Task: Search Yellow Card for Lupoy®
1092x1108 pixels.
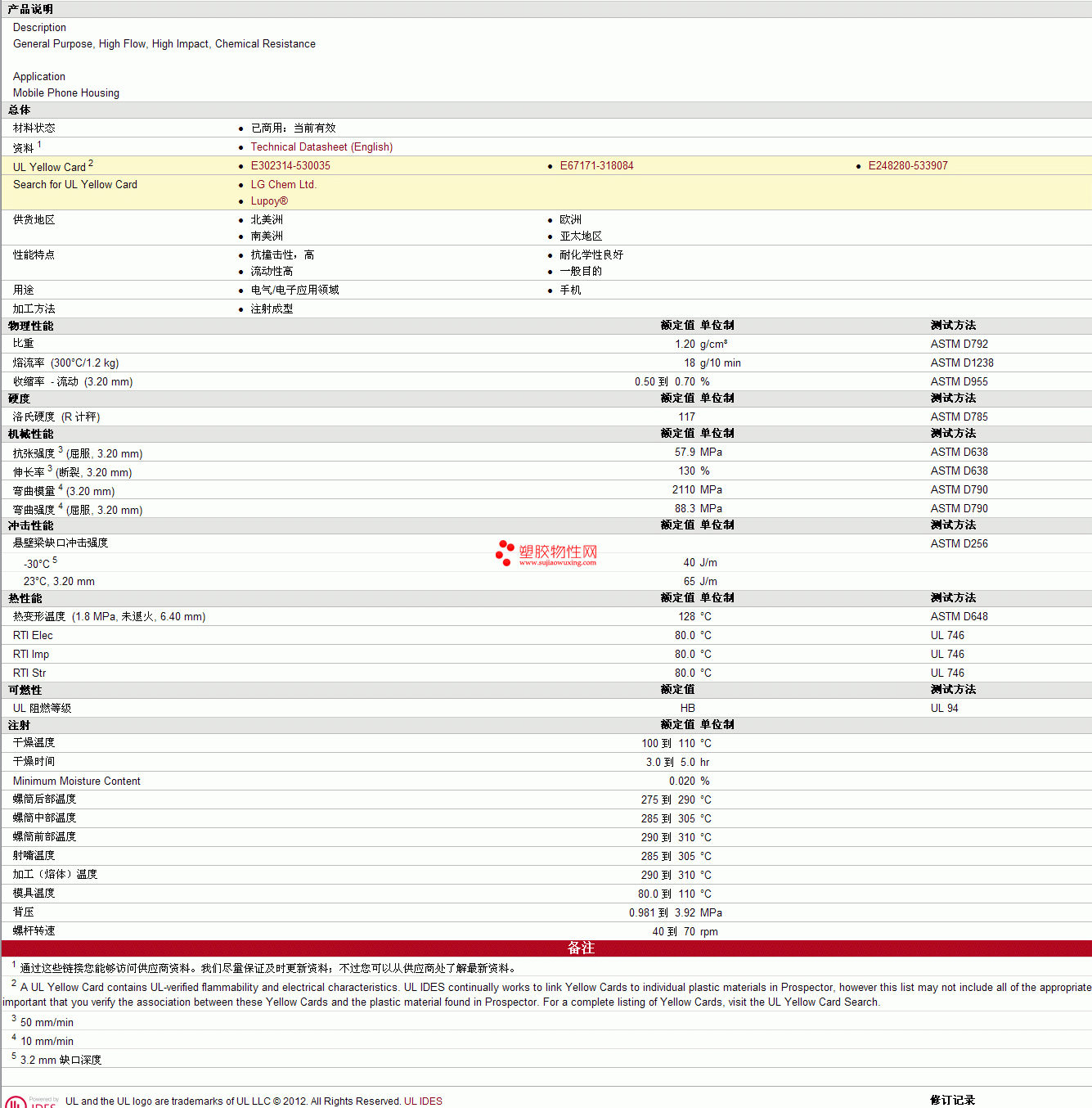Action: click(x=269, y=201)
